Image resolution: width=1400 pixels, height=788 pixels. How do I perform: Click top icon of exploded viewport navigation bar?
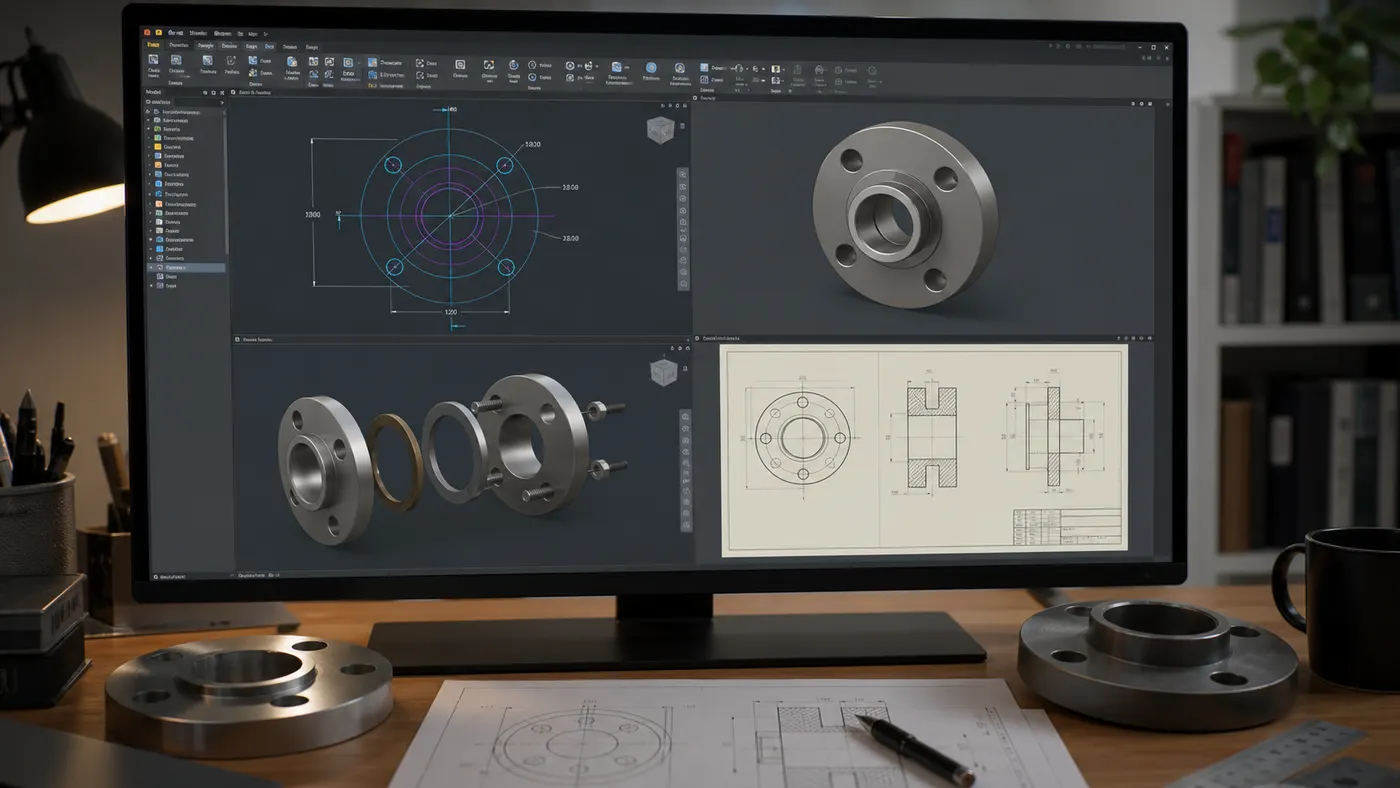click(684, 416)
